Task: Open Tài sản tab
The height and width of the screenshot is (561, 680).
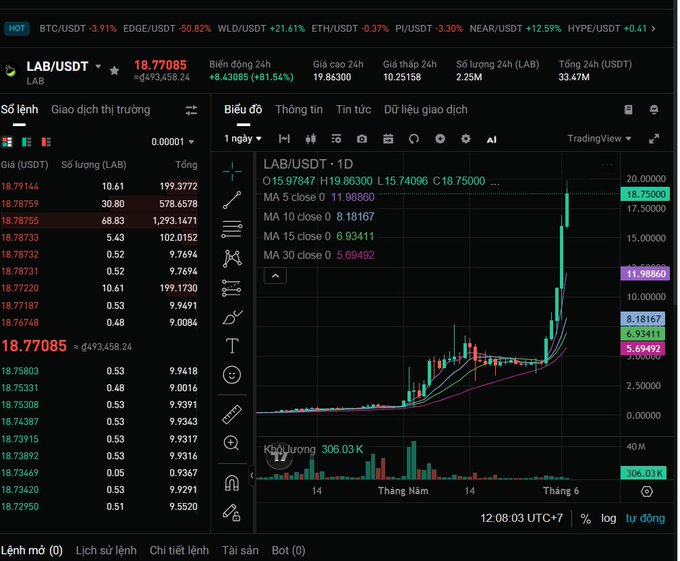Action: coord(240,551)
